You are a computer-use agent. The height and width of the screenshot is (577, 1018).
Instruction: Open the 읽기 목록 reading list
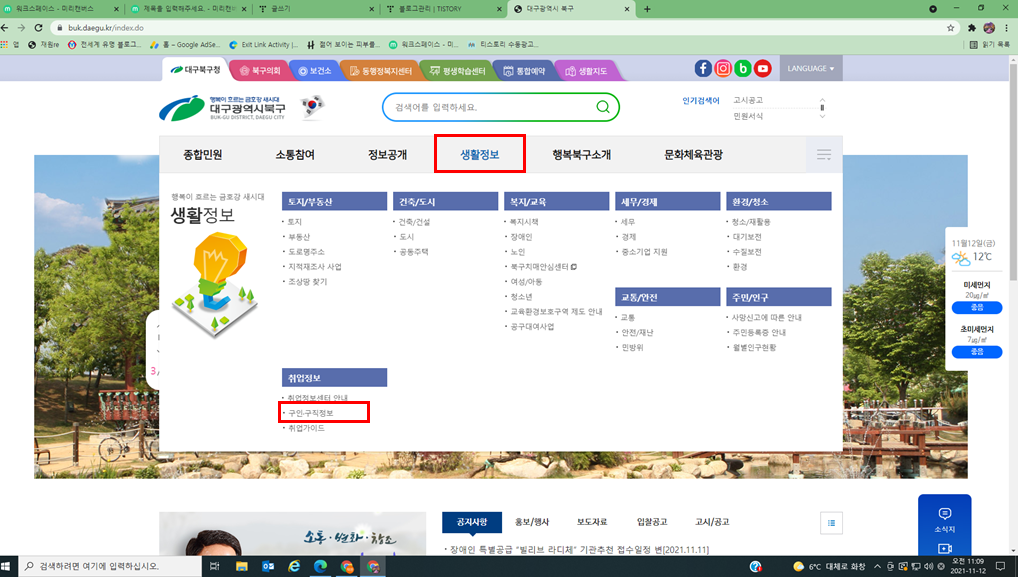pyautogui.click(x=989, y=45)
